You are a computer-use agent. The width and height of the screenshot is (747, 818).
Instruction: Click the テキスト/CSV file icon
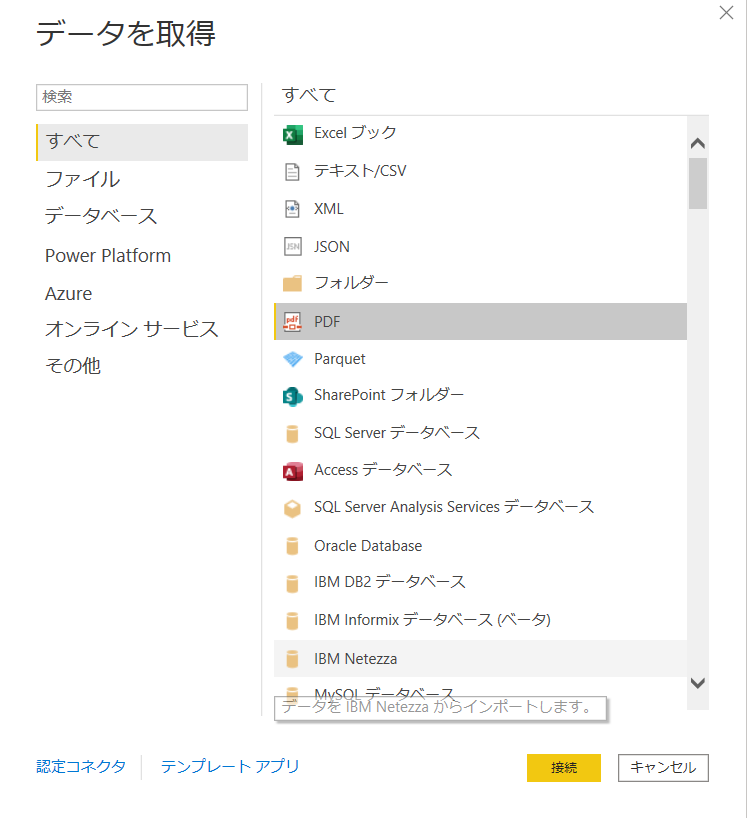click(x=292, y=172)
